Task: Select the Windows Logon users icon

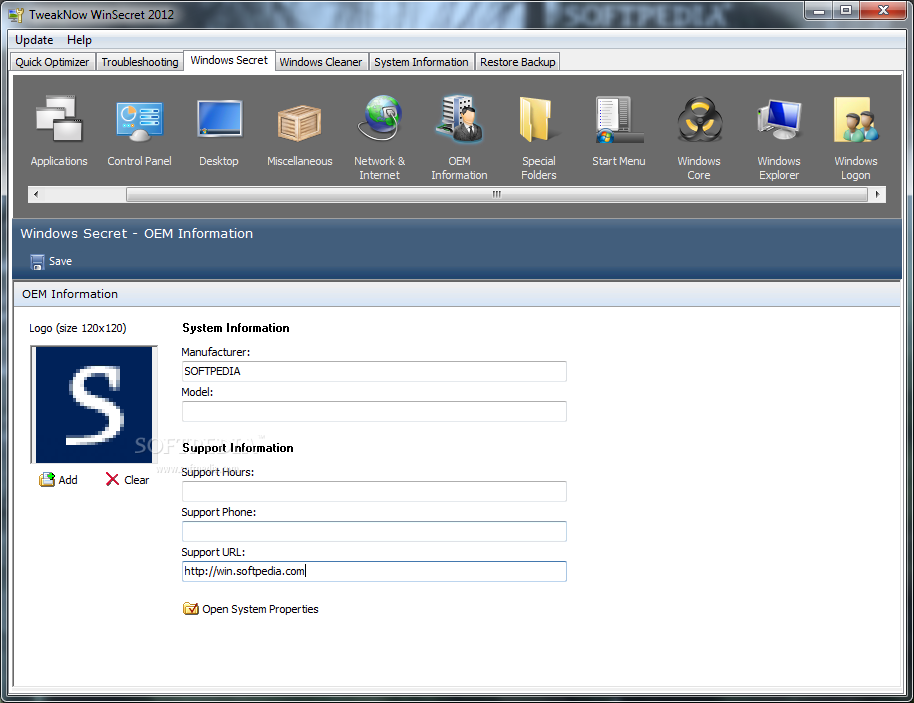Action: (856, 119)
